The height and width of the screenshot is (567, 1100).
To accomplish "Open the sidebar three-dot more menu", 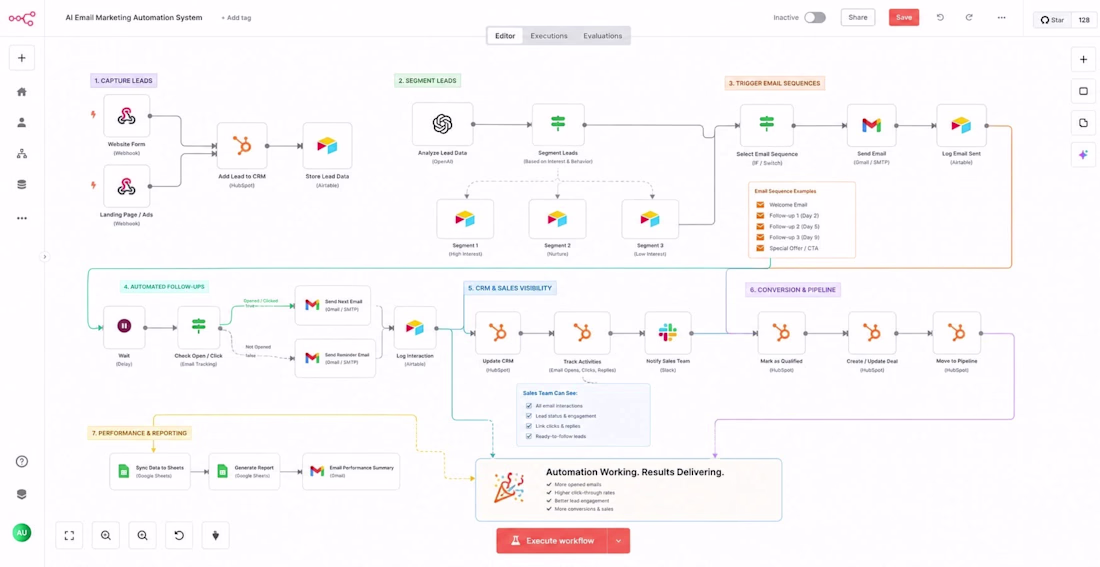I will click(x=22, y=218).
